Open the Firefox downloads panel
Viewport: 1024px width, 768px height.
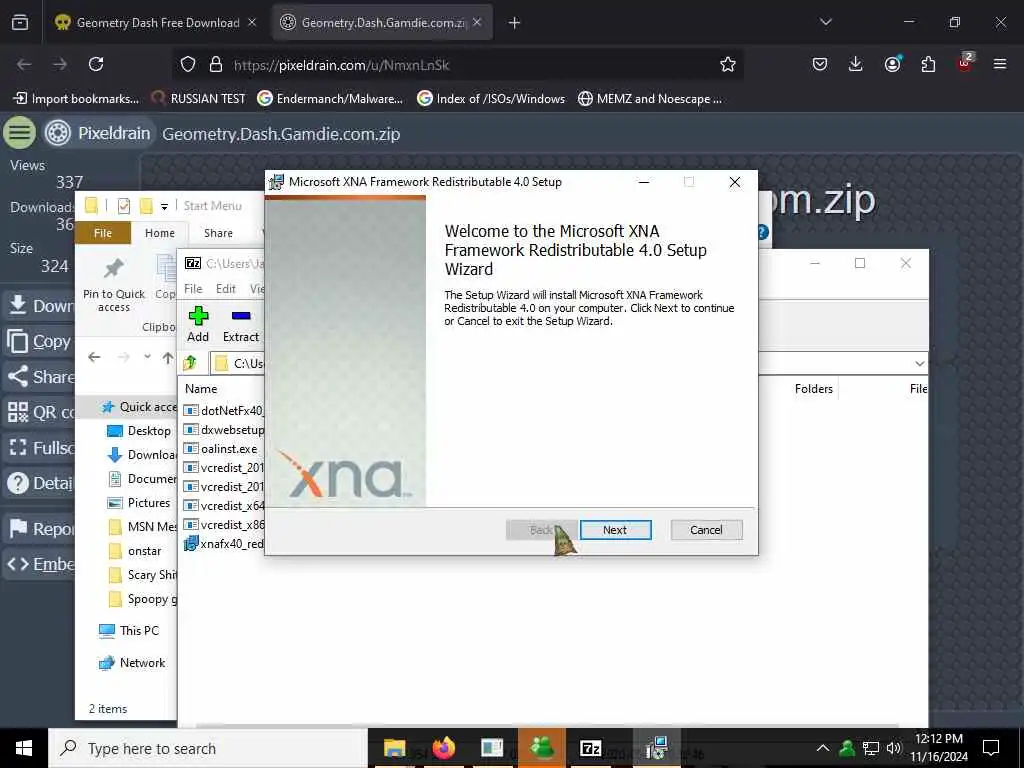pos(856,64)
